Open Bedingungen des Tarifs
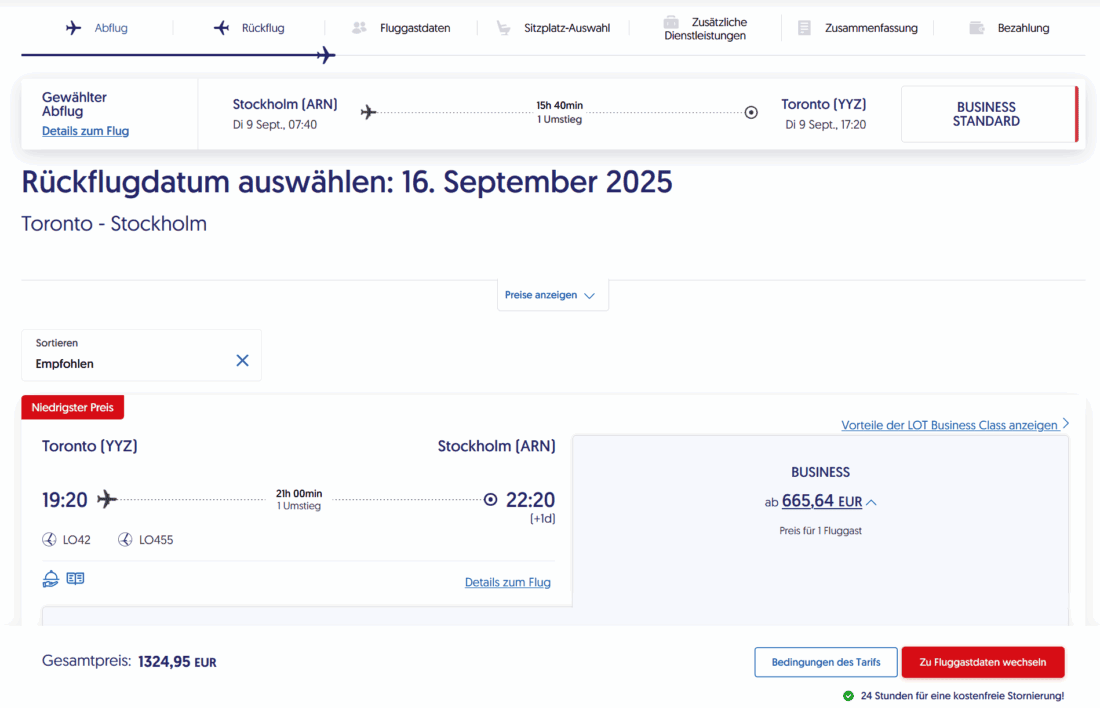The width and height of the screenshot is (1100, 708). (825, 662)
